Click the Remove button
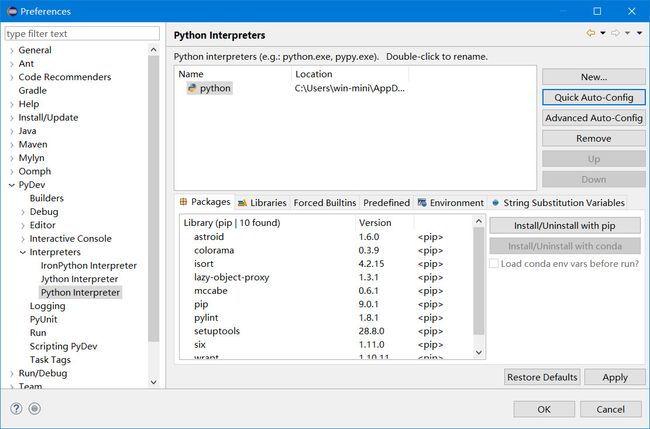 coord(594,138)
